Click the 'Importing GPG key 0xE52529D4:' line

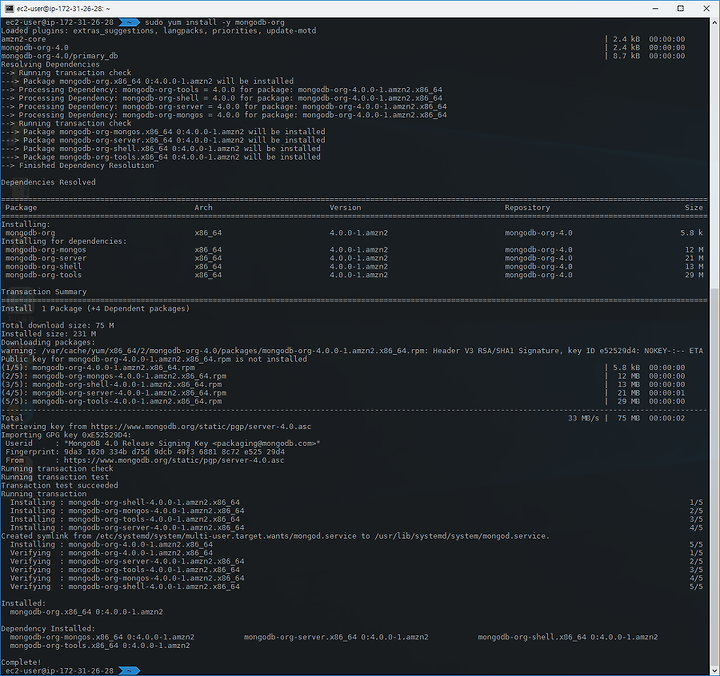[x=66, y=435]
